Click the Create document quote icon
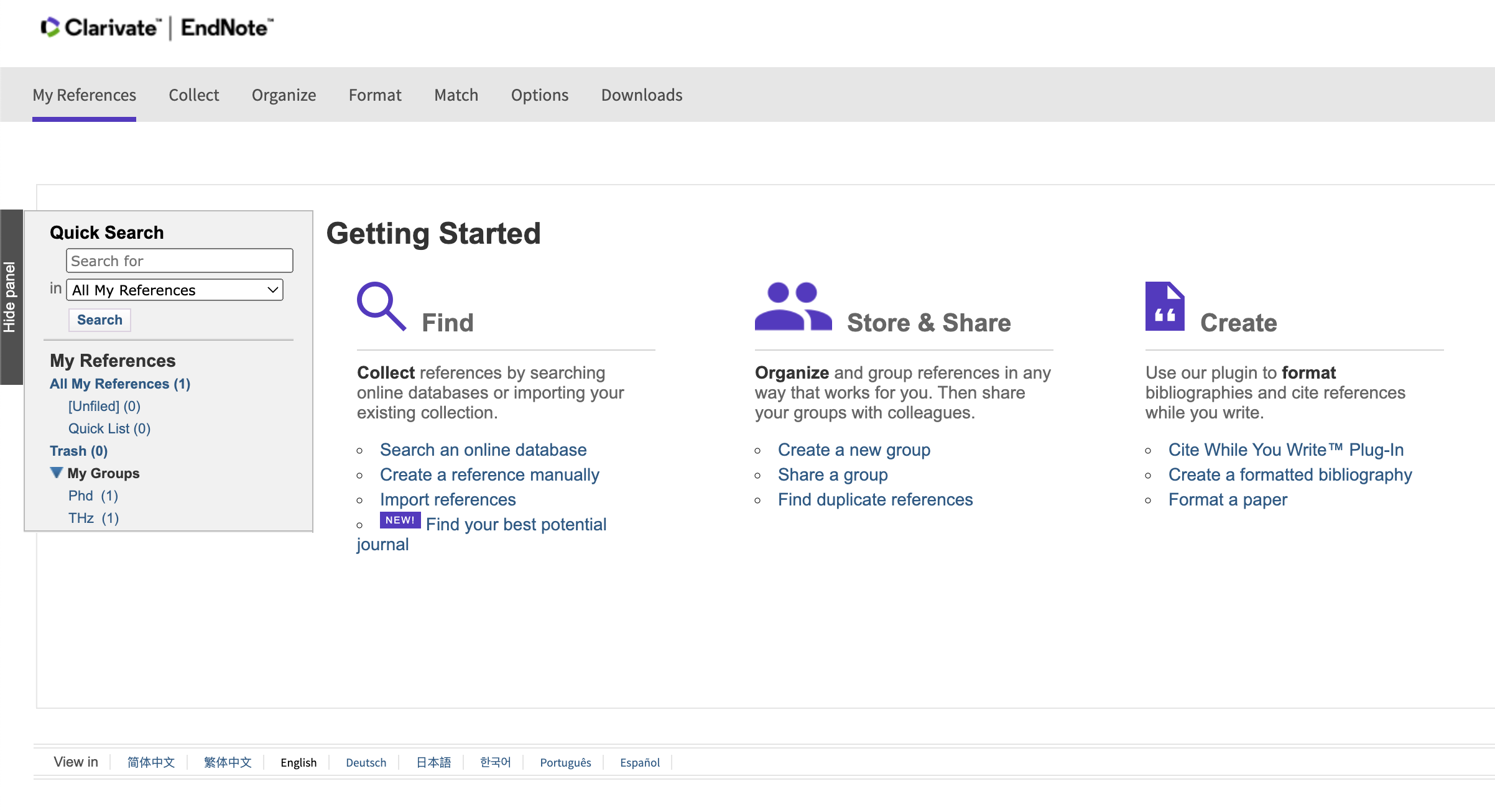This screenshot has height=812, width=1495. [1164, 306]
